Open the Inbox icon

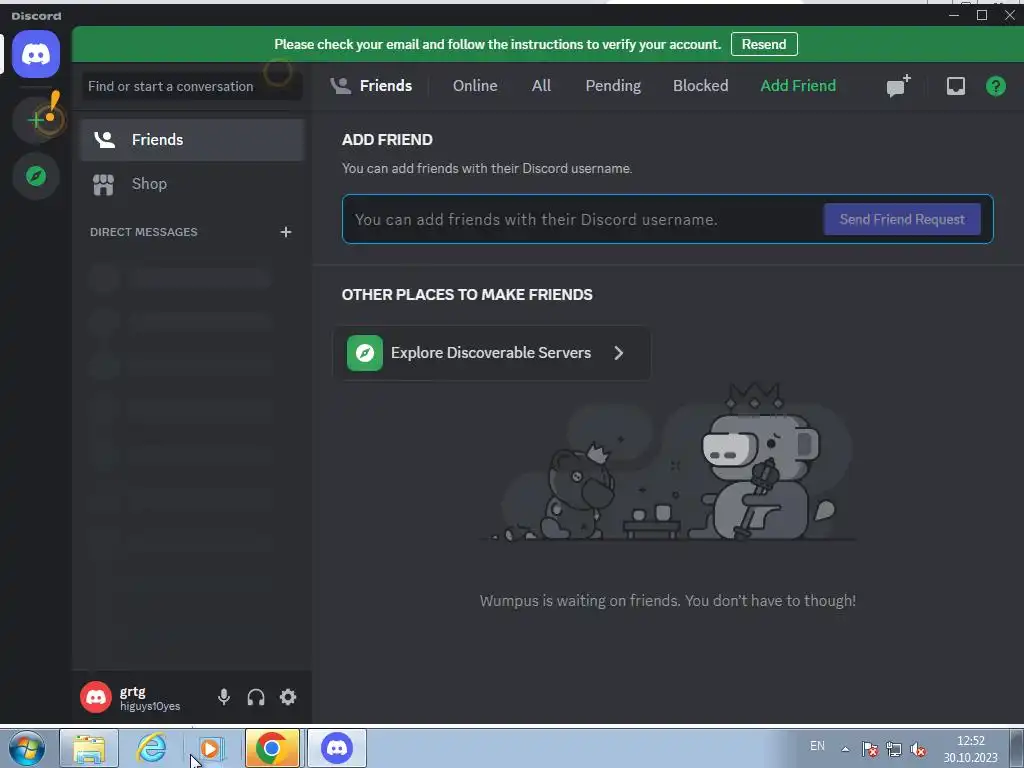[955, 86]
